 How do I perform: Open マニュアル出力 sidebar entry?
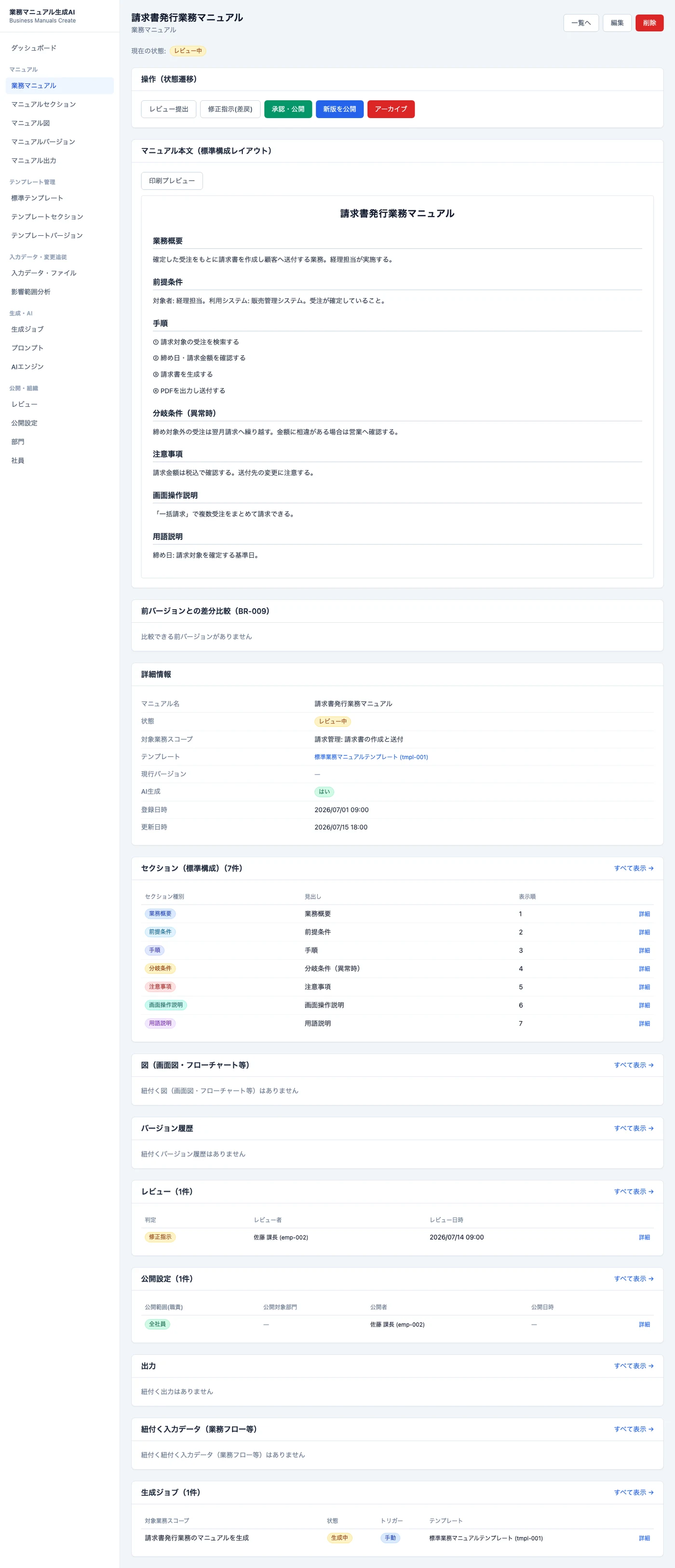pyautogui.click(x=60, y=161)
